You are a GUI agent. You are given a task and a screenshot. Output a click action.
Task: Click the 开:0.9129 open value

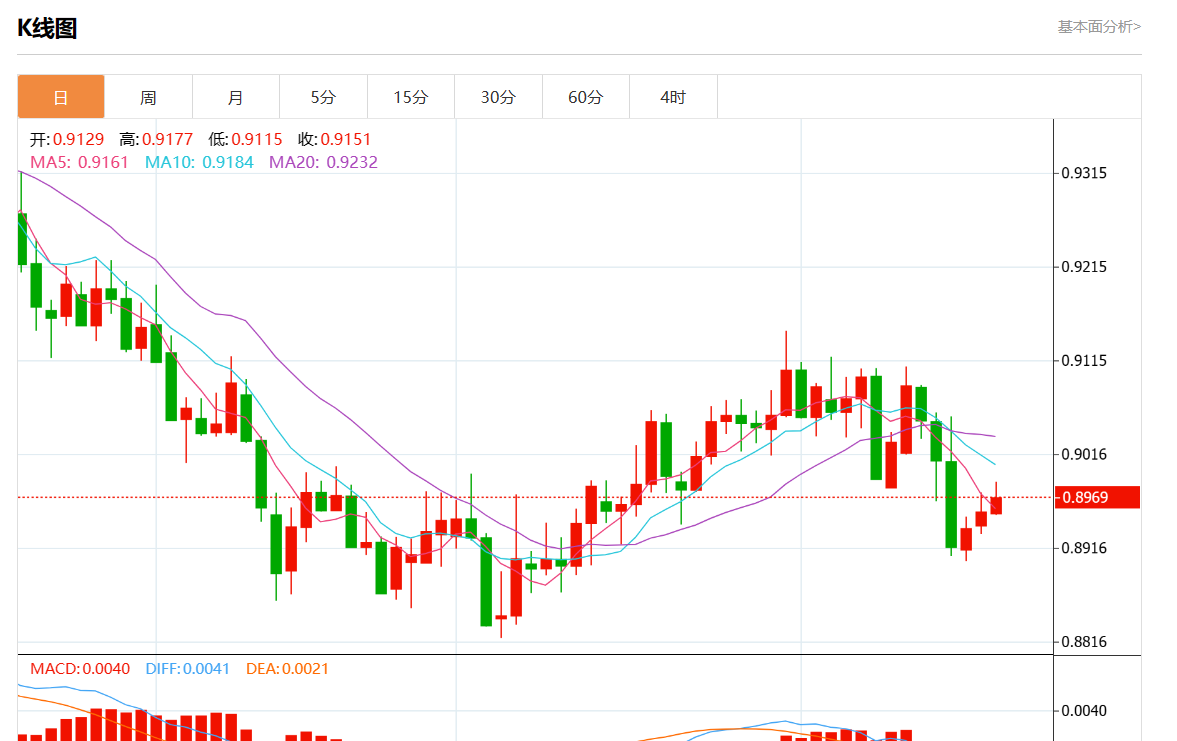click(67, 139)
